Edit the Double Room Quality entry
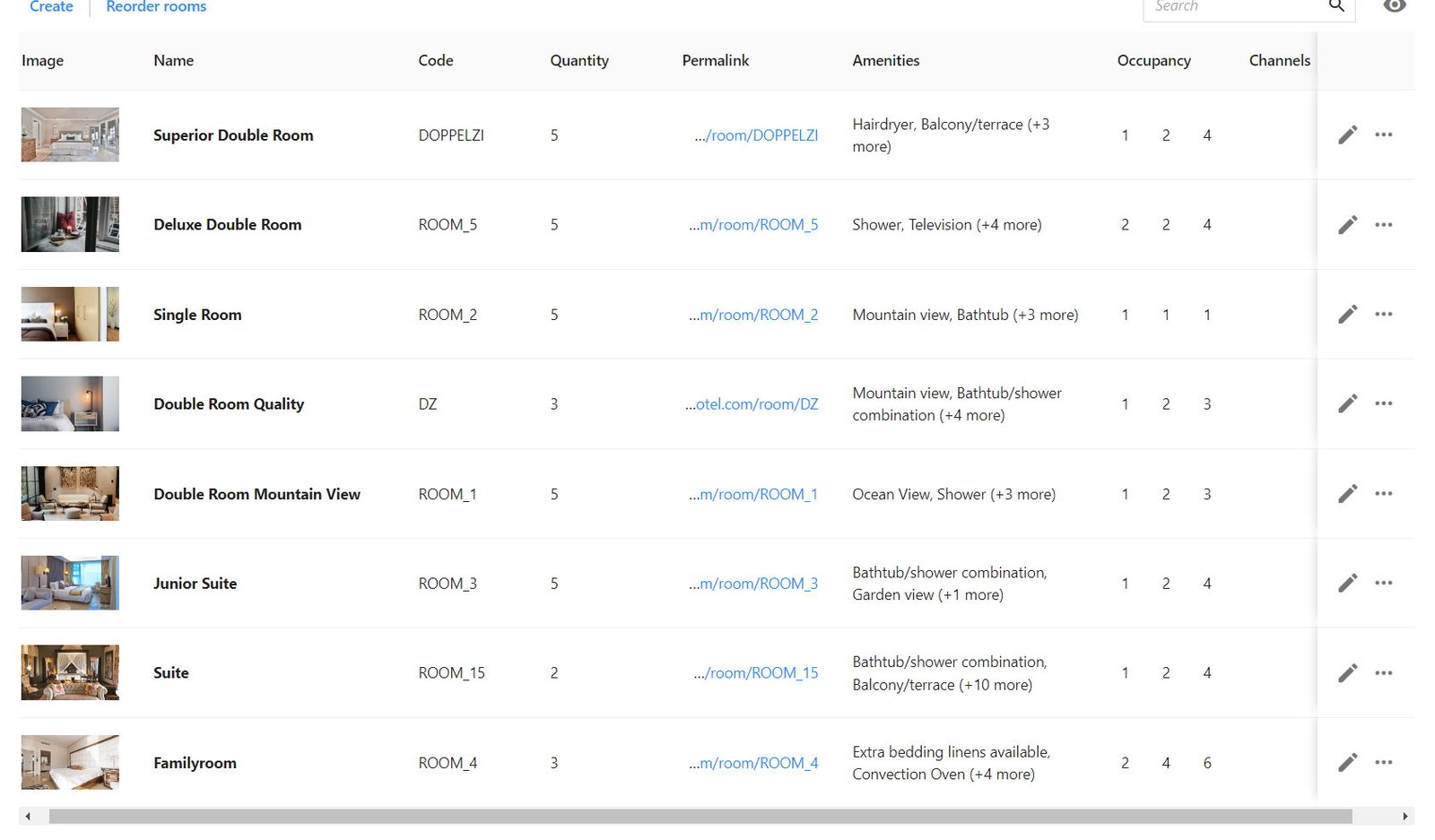Image resolution: width=1435 pixels, height=840 pixels. click(1347, 403)
